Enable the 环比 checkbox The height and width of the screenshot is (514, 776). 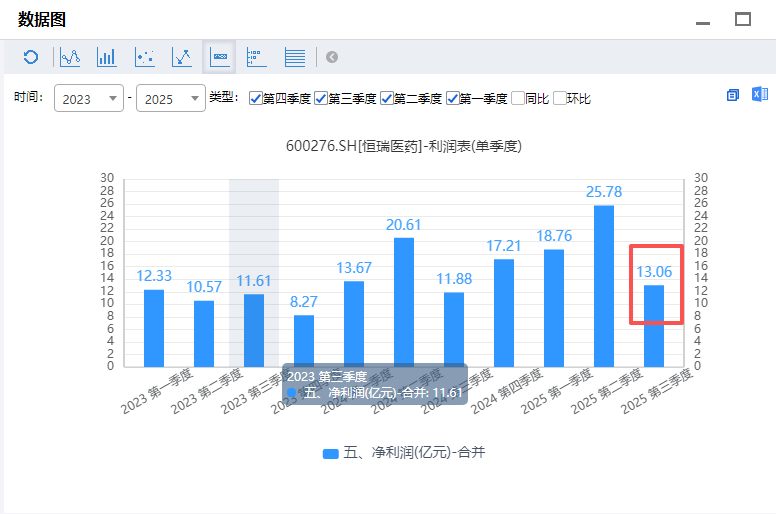(560, 99)
